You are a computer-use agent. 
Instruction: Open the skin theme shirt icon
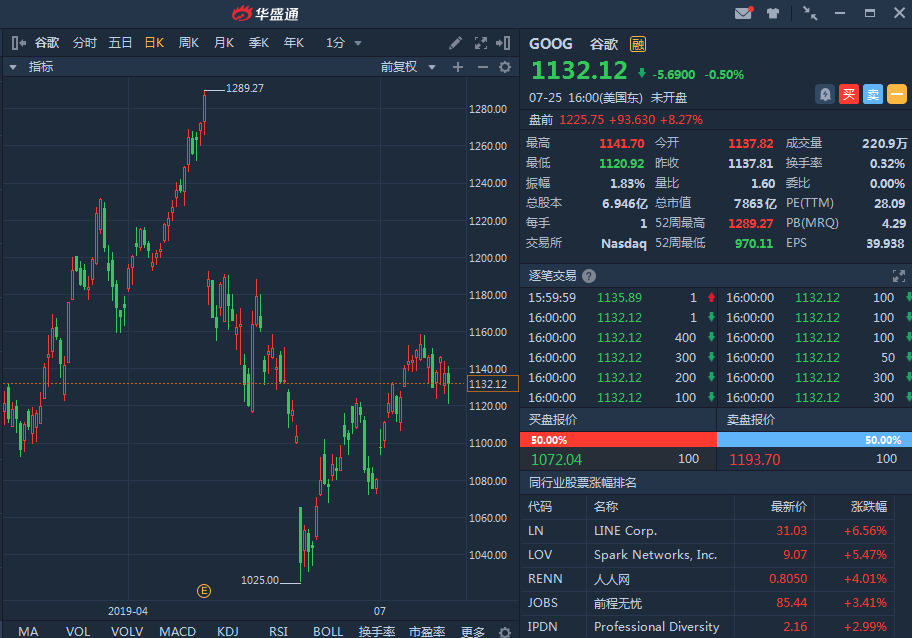pyautogui.click(x=773, y=13)
